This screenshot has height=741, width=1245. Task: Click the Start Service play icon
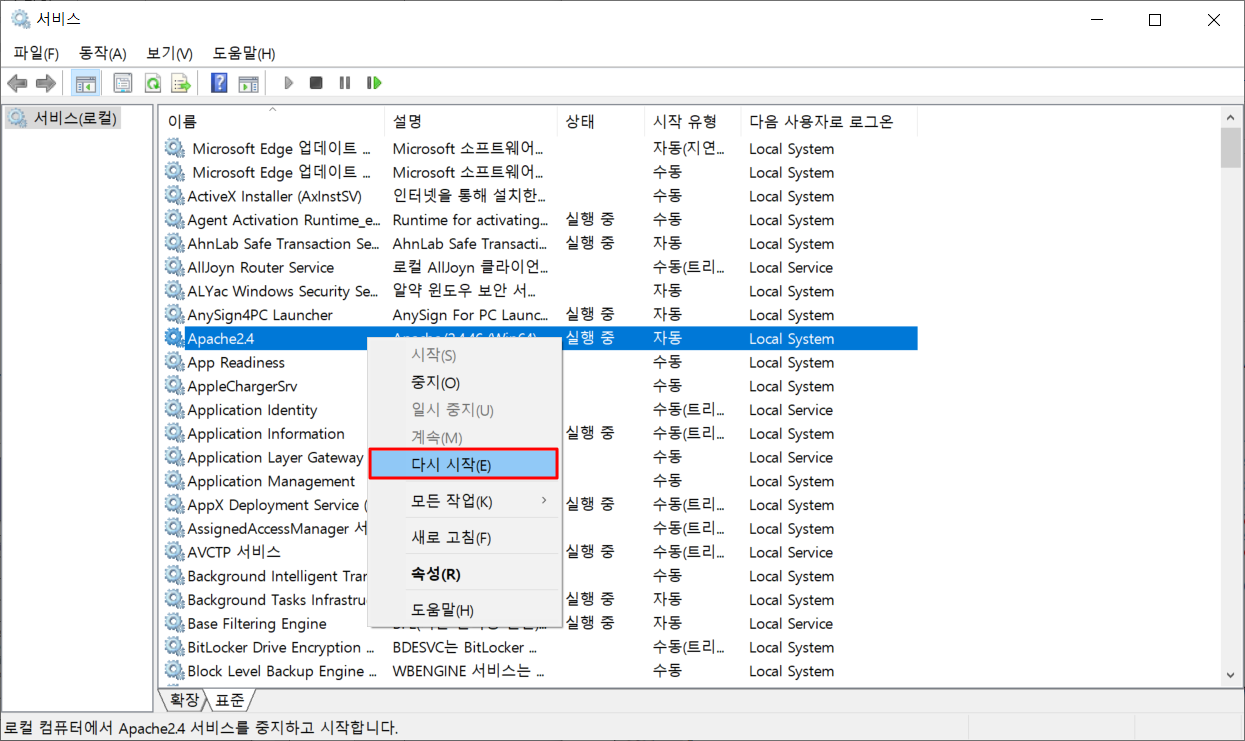pyautogui.click(x=288, y=83)
